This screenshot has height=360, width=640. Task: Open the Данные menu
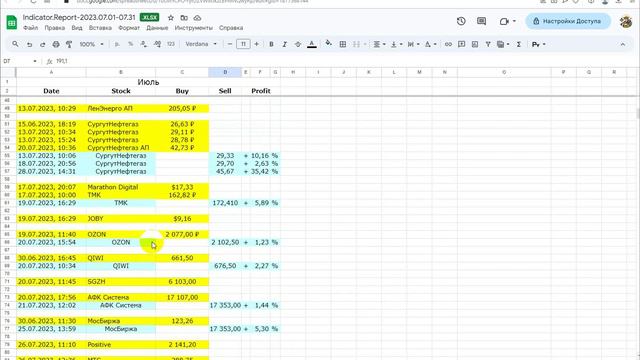tap(157, 28)
